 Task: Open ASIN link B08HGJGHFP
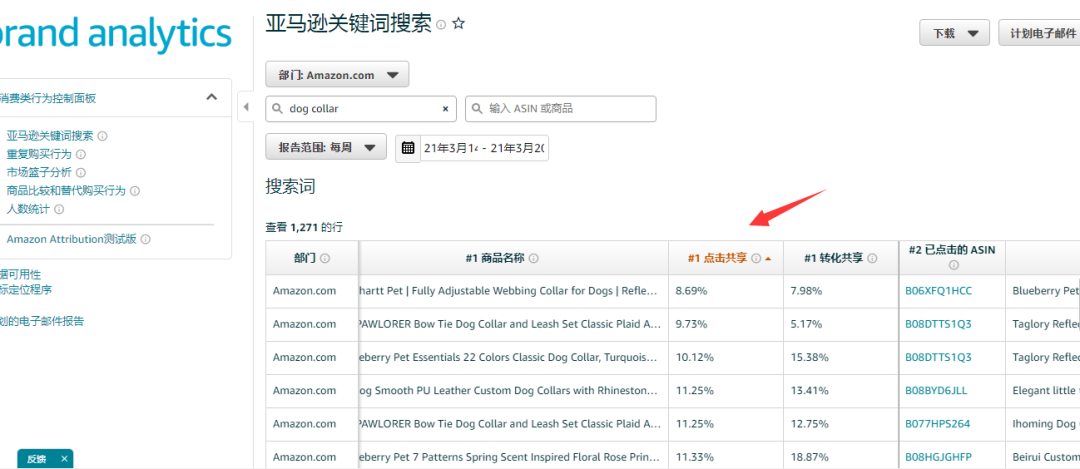tap(937, 457)
